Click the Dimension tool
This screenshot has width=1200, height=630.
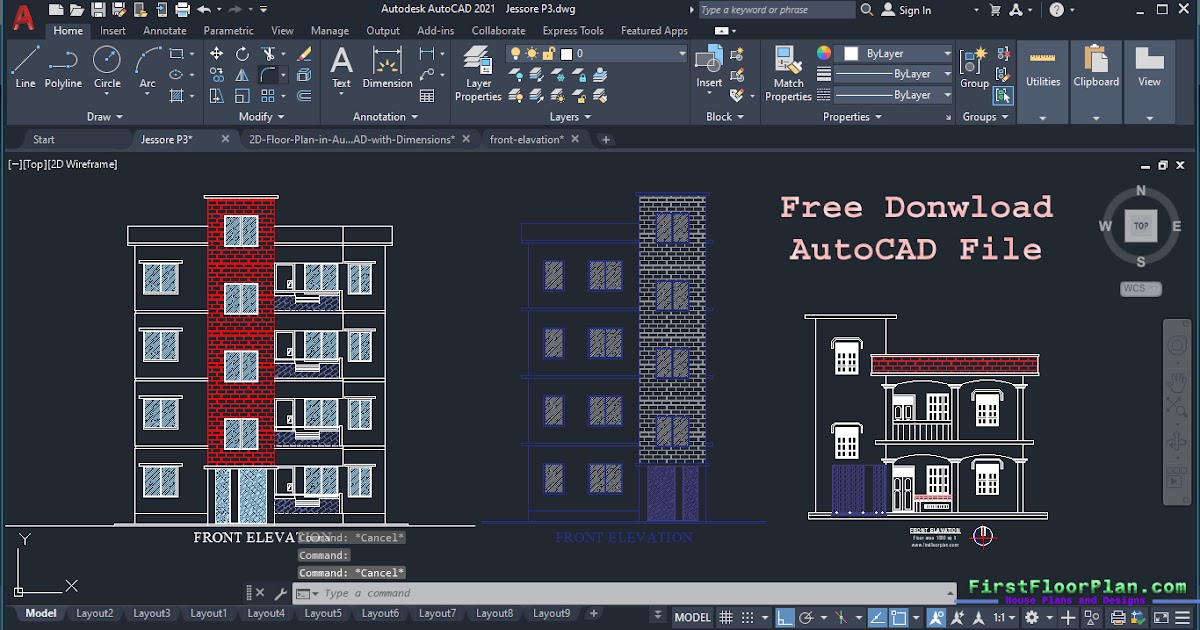387,66
